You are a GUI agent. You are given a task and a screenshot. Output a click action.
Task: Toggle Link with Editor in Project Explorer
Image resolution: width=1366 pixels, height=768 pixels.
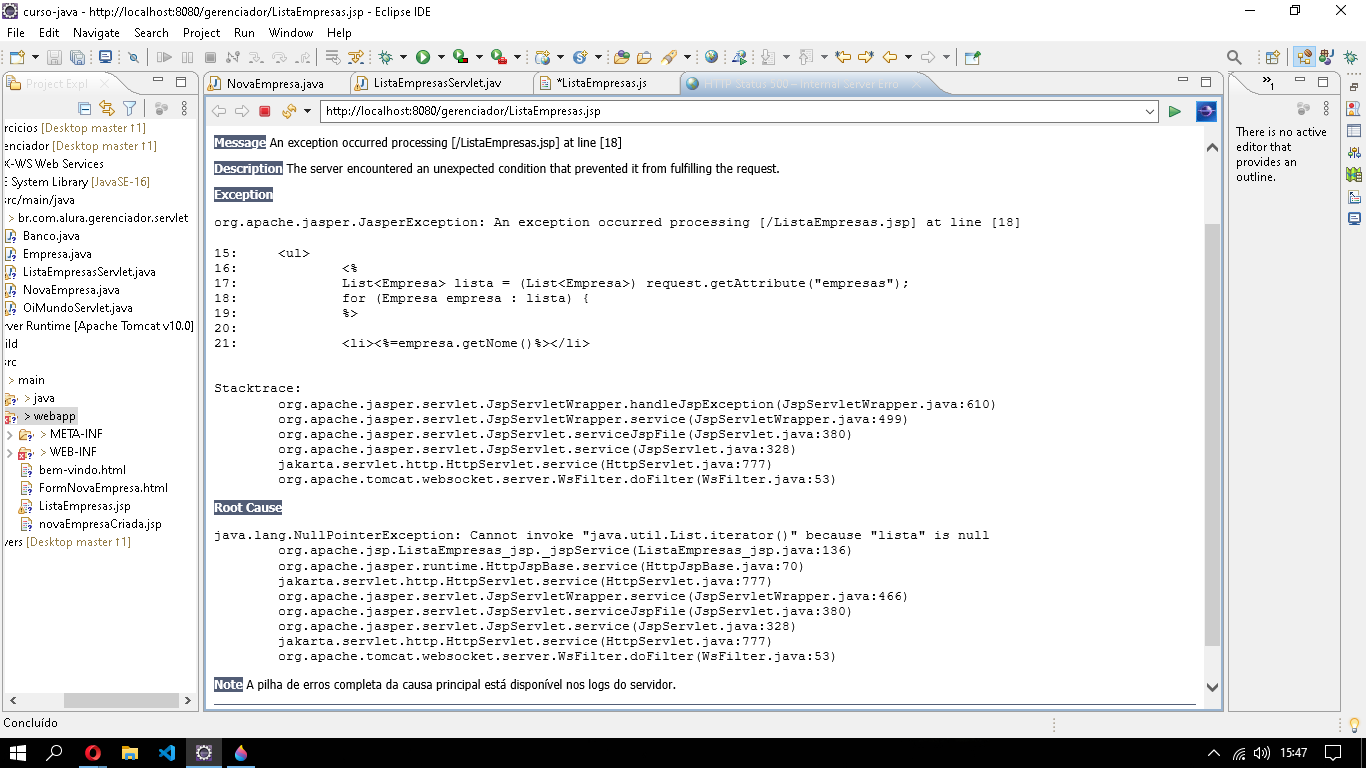(107, 108)
